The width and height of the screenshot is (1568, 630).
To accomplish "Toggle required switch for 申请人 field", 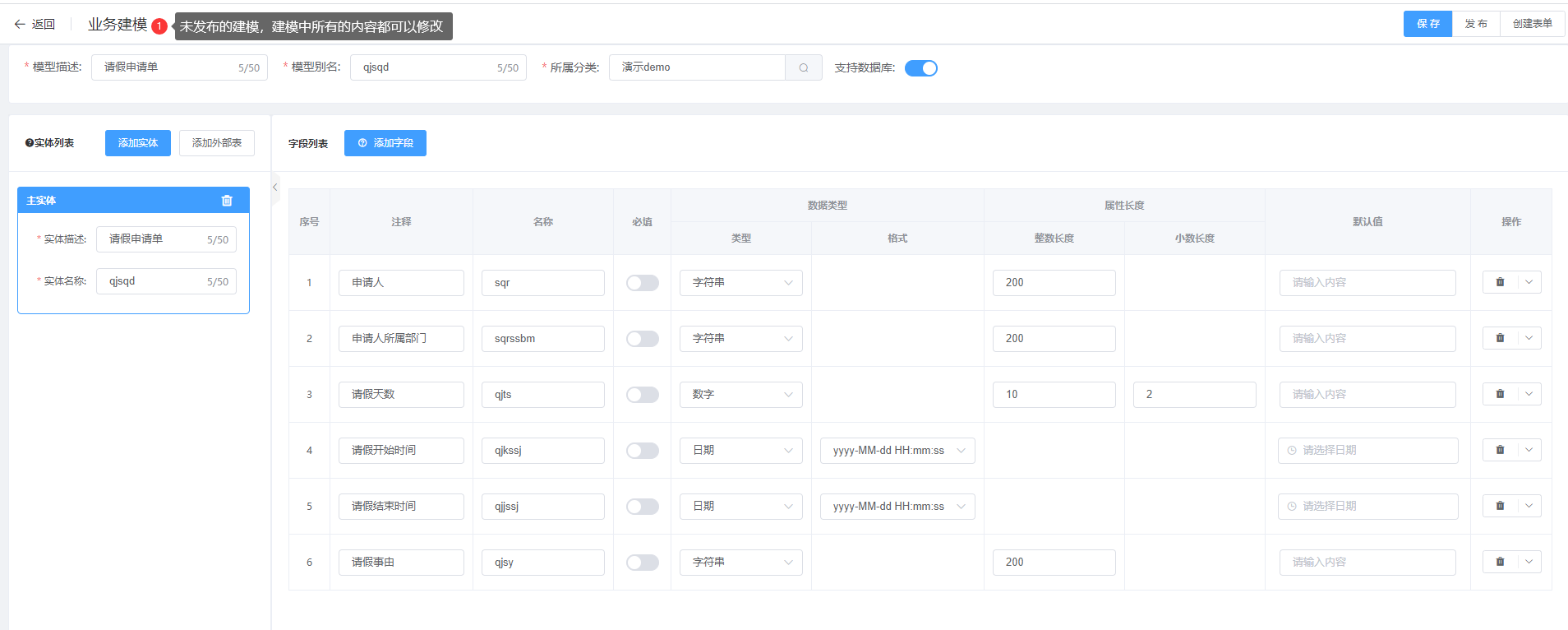I will pos(642,283).
